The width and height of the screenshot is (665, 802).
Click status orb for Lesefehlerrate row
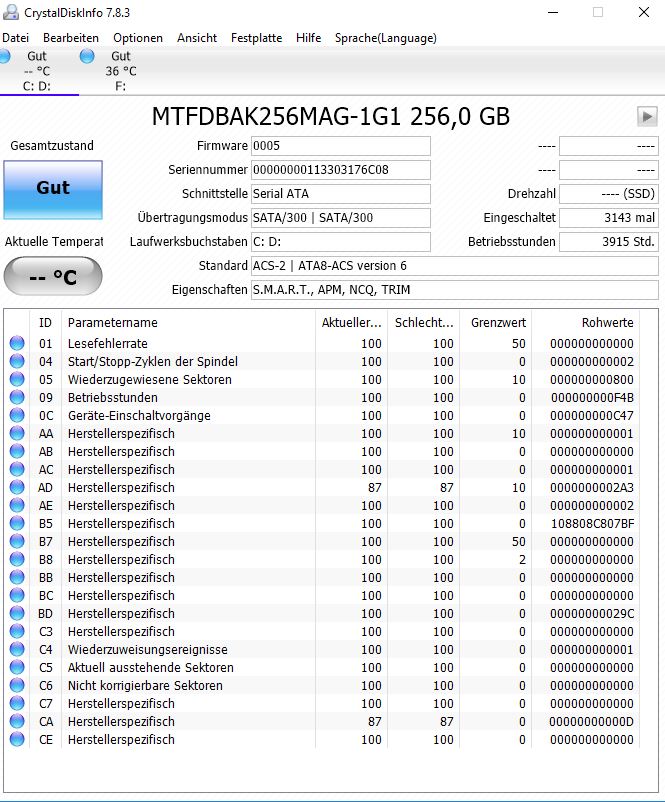tap(17, 343)
